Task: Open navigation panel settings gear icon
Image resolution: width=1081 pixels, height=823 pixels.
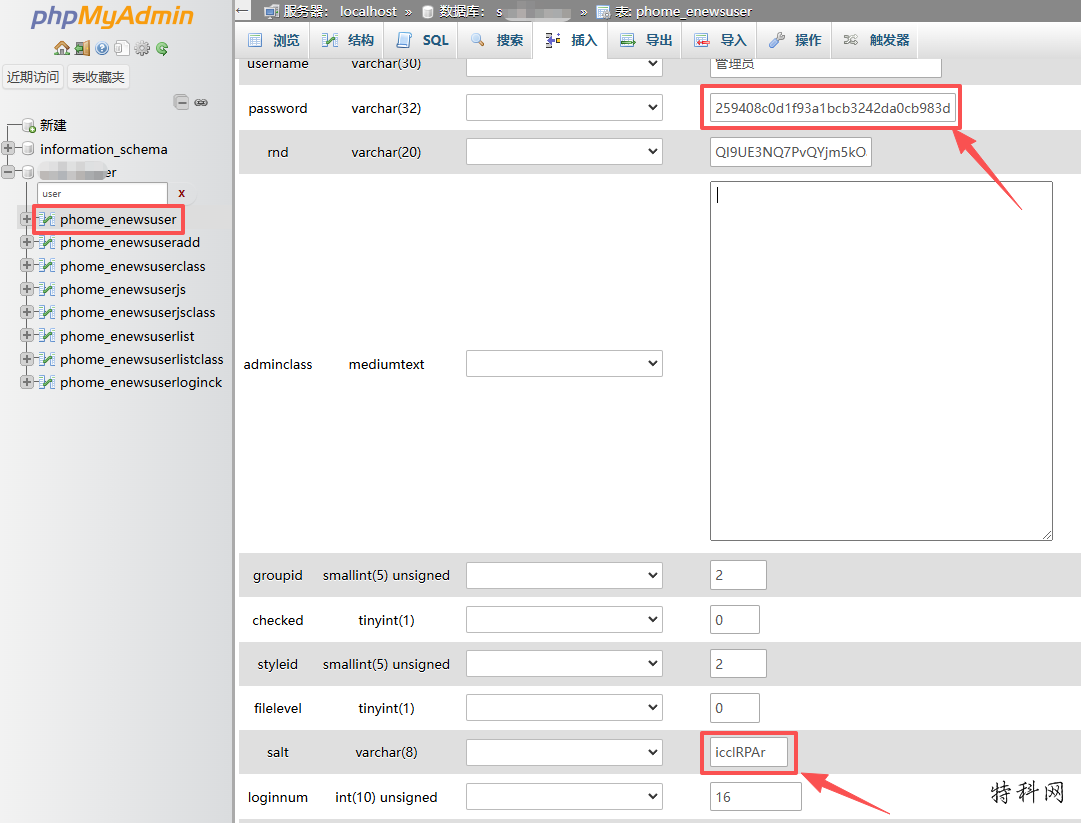Action: coord(142,48)
